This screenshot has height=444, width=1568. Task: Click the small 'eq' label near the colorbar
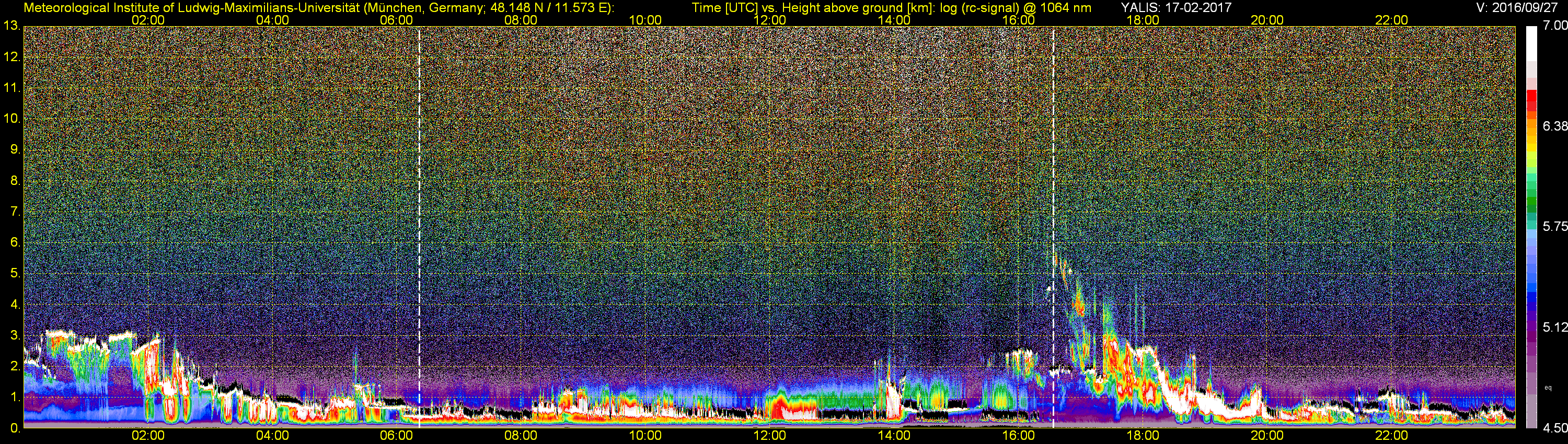[1549, 388]
